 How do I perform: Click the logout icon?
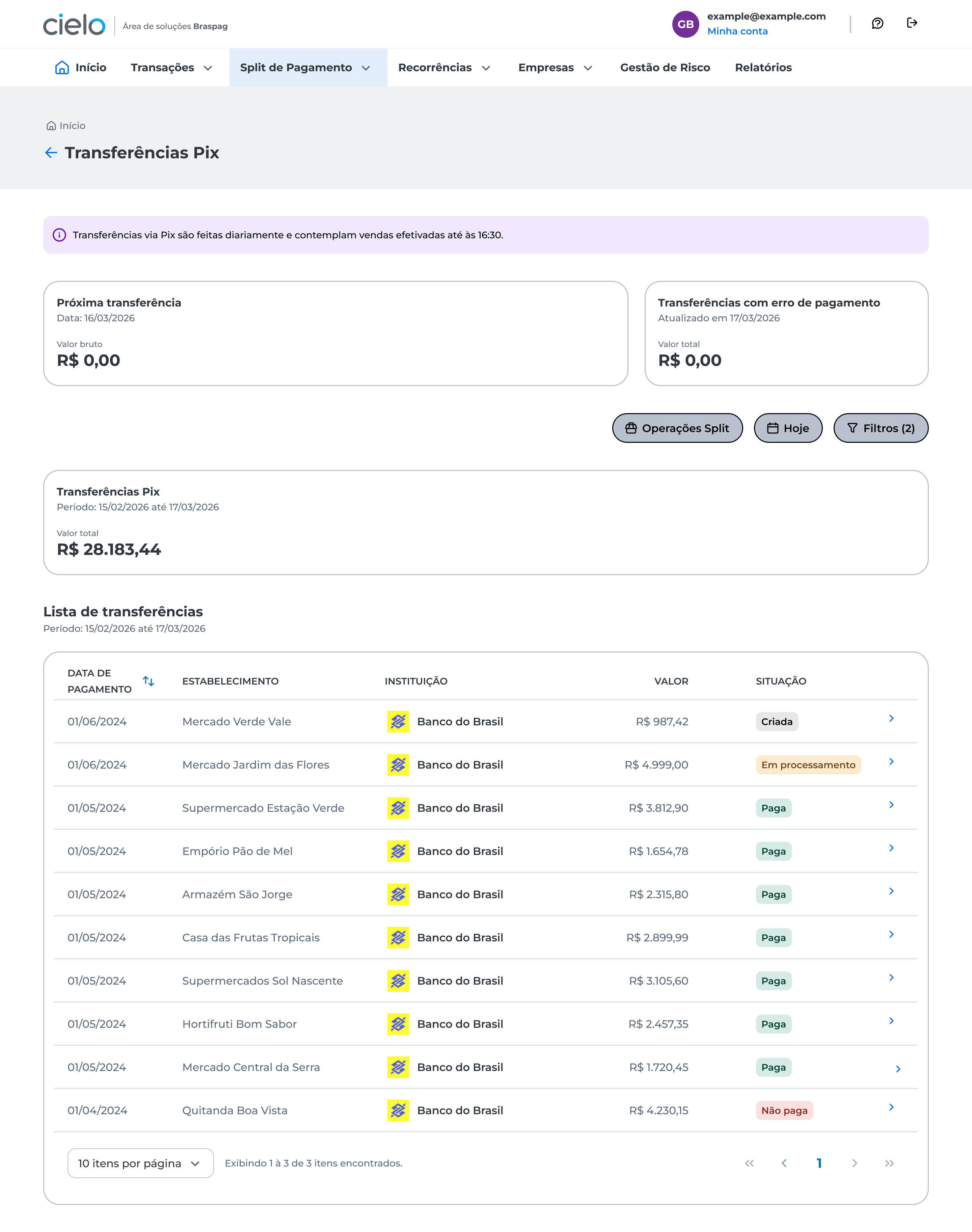coord(912,23)
